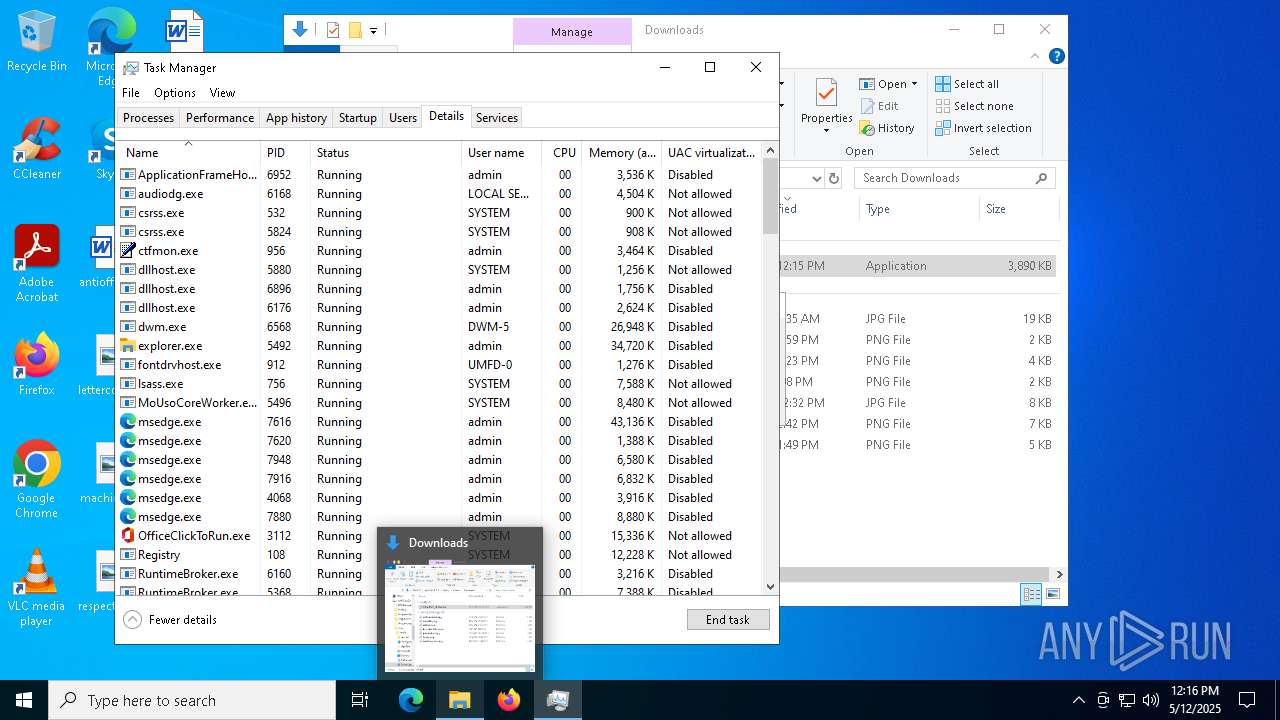Sort Downloads files by Size column
Viewport: 1280px width, 720px height.
tap(1018, 209)
